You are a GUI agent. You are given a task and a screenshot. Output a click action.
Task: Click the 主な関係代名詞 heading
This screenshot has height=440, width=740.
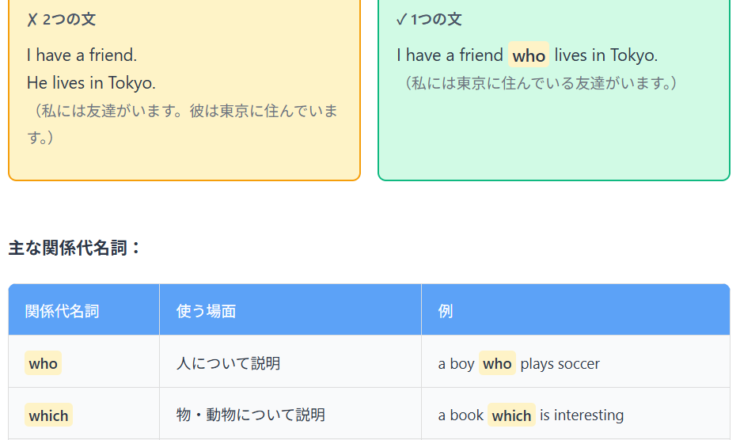(75, 247)
